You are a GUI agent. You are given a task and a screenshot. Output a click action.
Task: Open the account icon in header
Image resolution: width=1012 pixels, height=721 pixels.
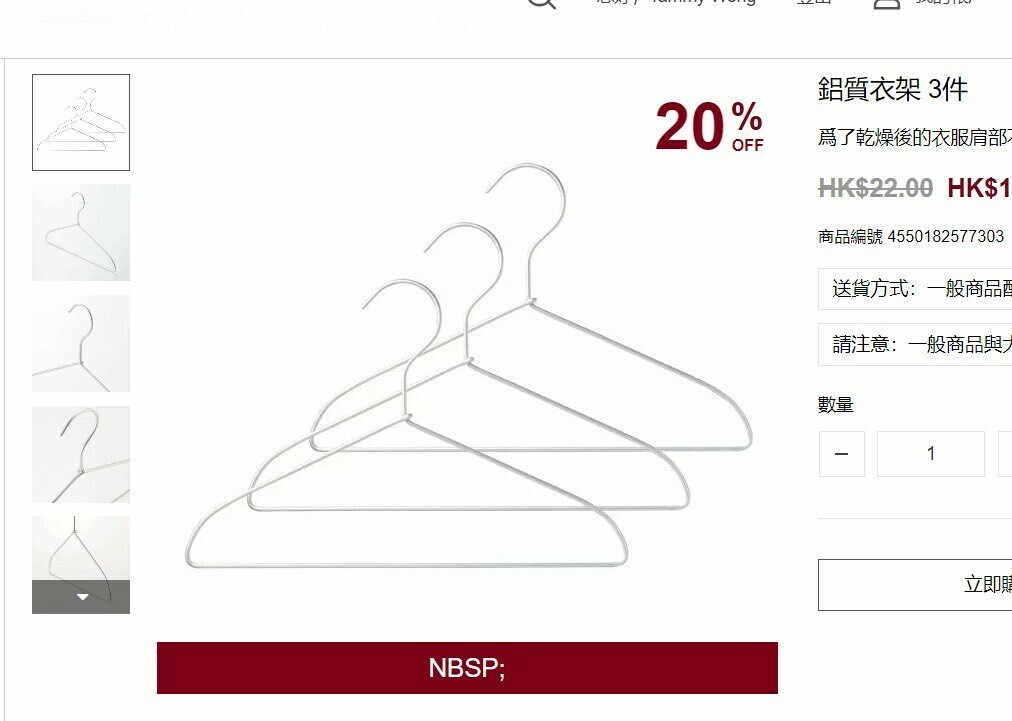pyautogui.click(x=886, y=3)
